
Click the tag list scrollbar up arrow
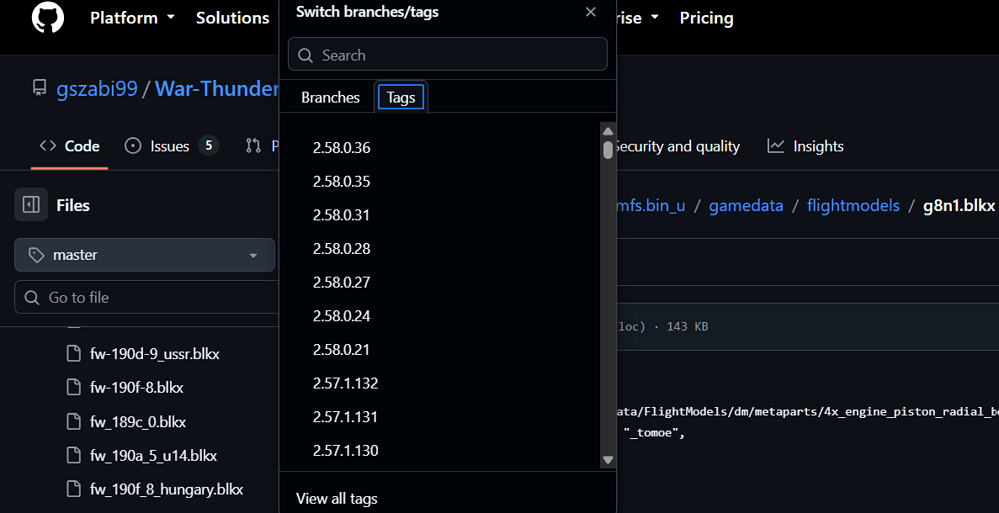(608, 131)
